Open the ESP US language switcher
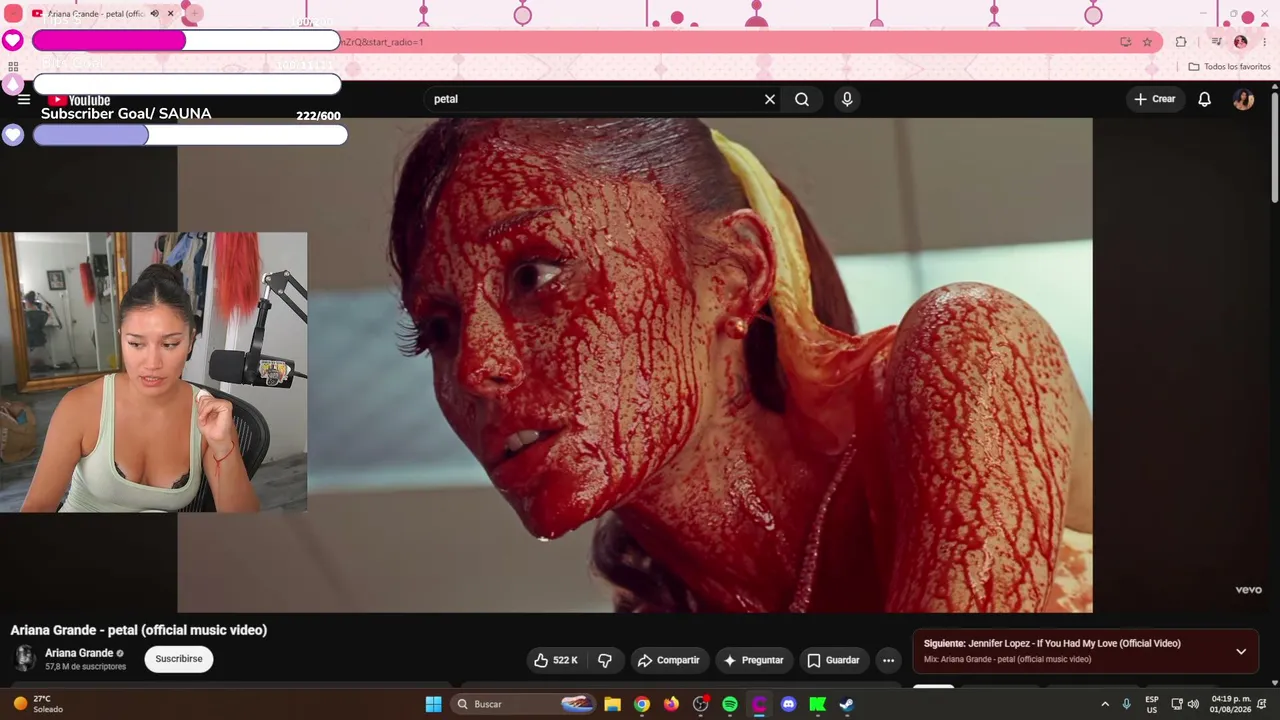The height and width of the screenshot is (720, 1280). coord(1152,704)
